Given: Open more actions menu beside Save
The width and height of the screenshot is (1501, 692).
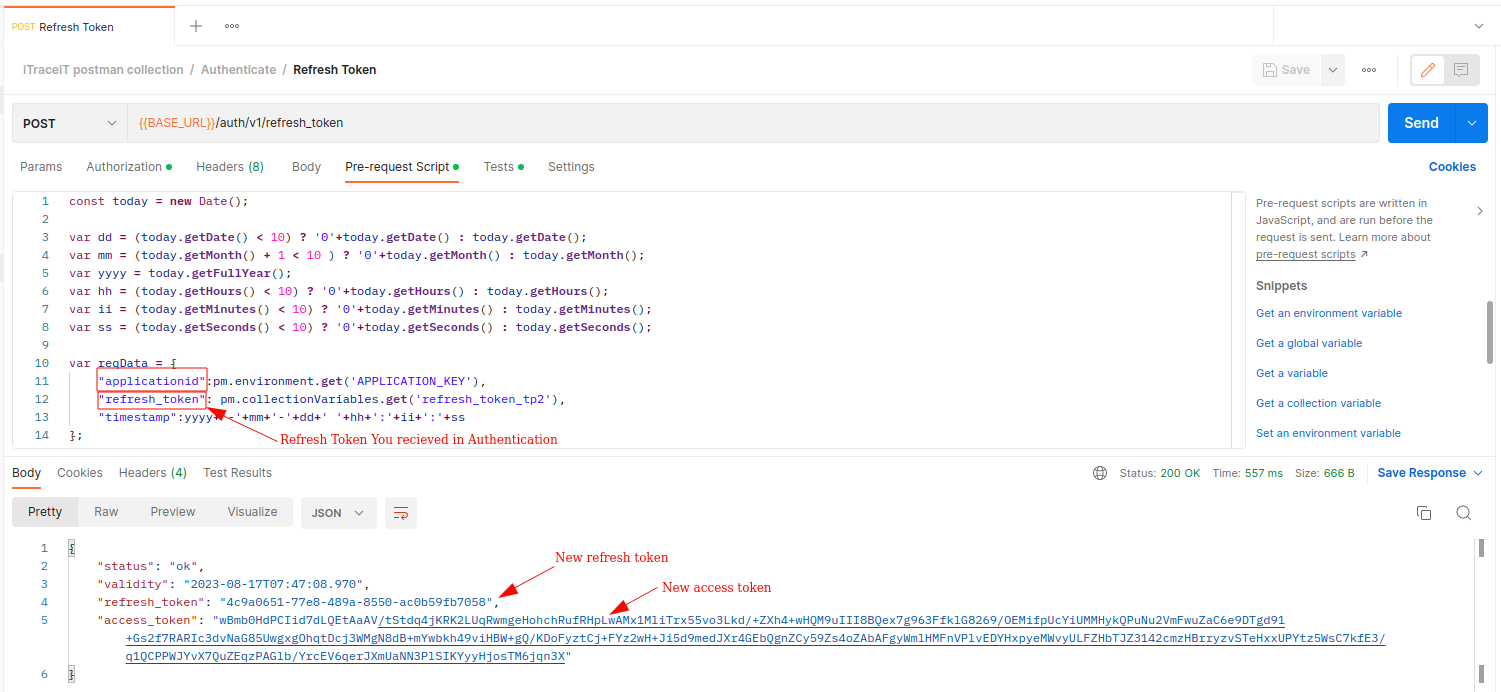Looking at the screenshot, I should click(x=1369, y=70).
